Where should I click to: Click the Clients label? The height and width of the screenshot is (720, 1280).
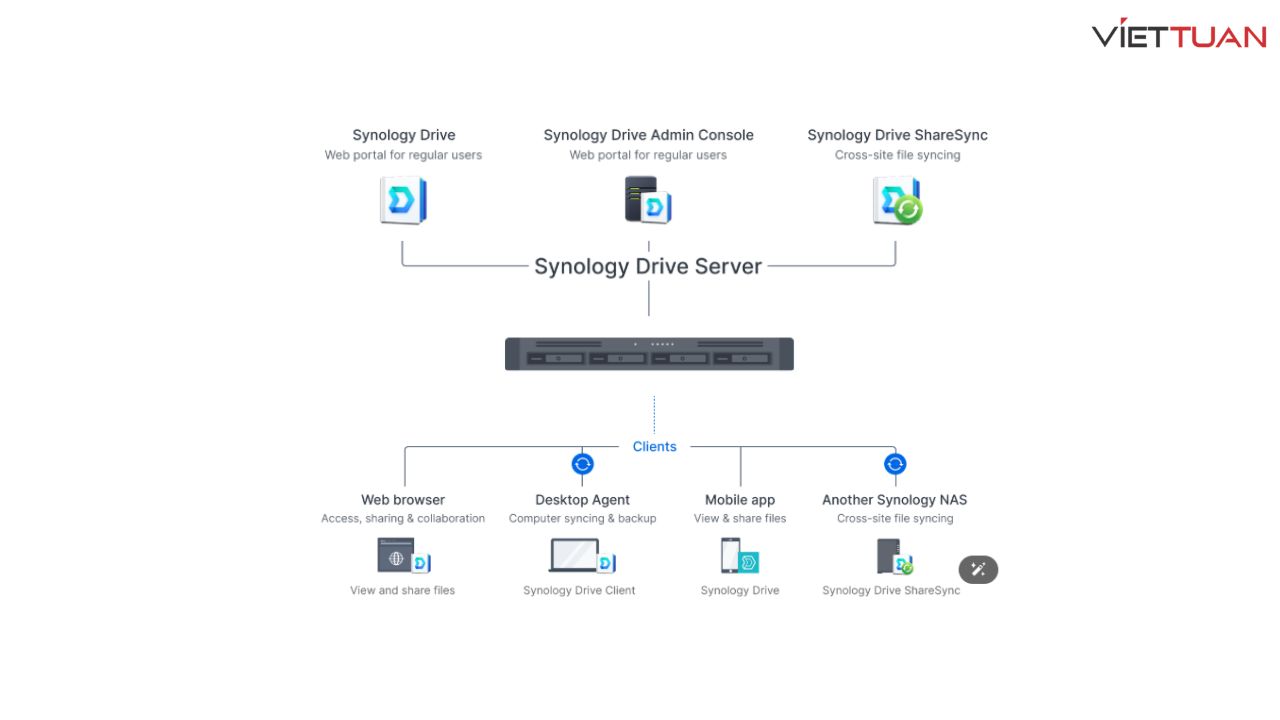[655, 447]
